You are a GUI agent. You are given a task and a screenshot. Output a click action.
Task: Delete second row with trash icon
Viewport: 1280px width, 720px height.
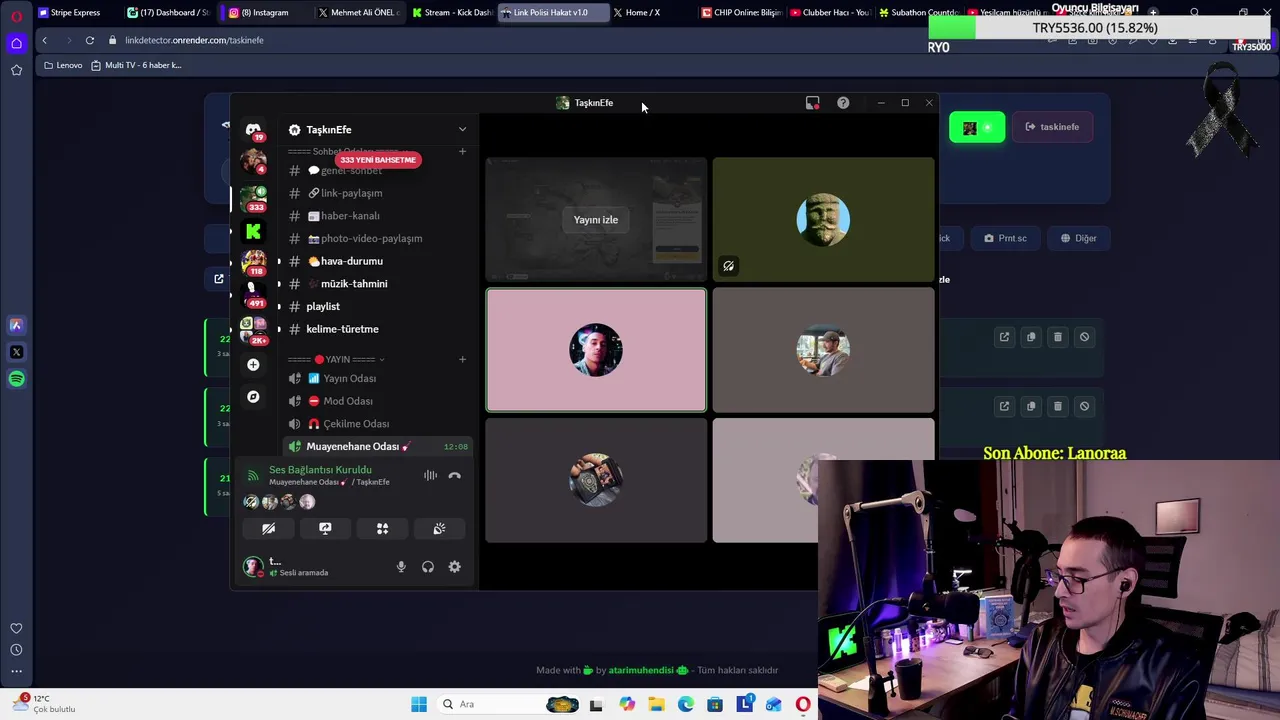click(x=1057, y=406)
